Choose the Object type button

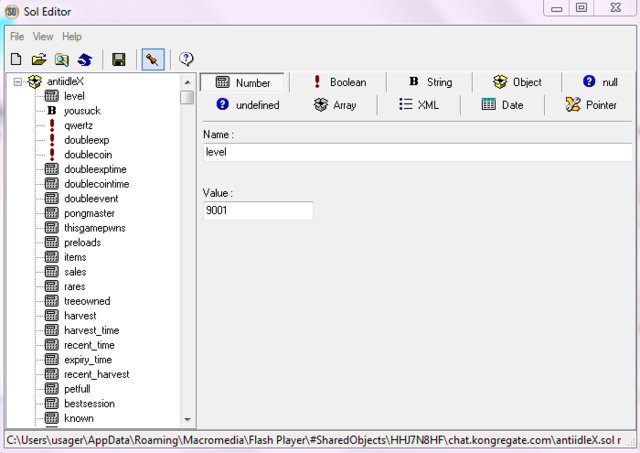point(516,82)
